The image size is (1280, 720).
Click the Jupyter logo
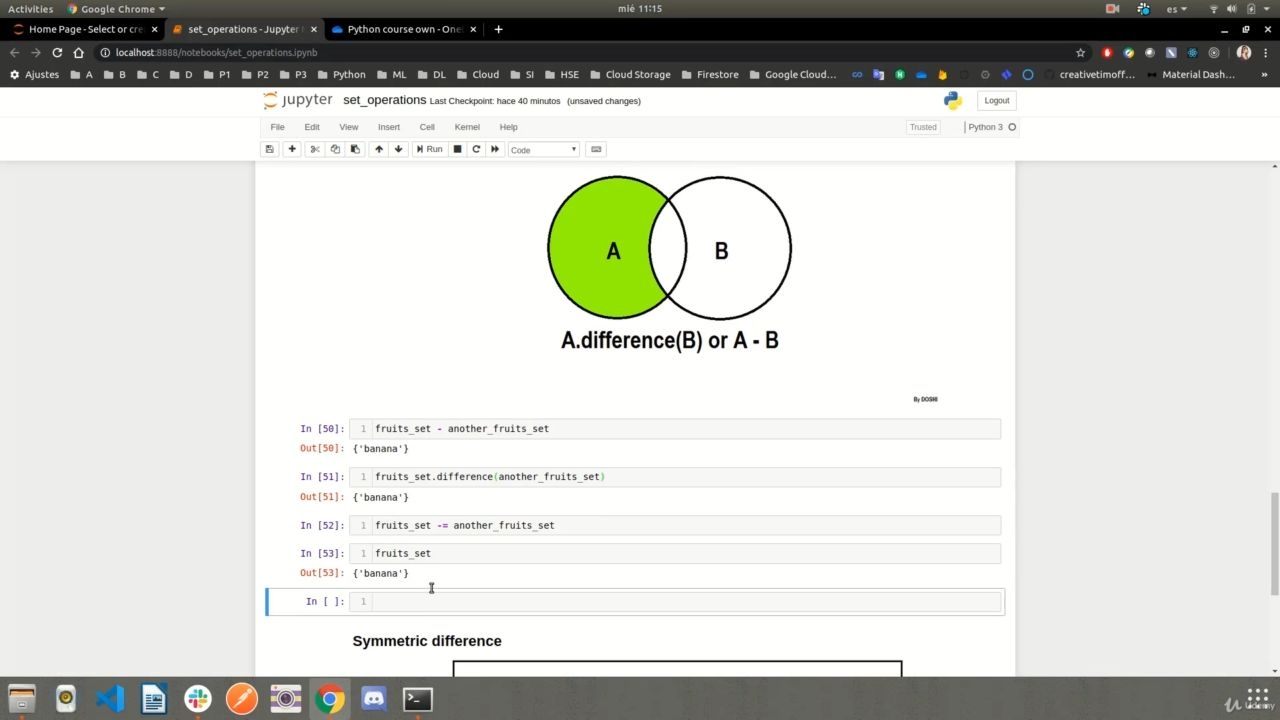298,100
